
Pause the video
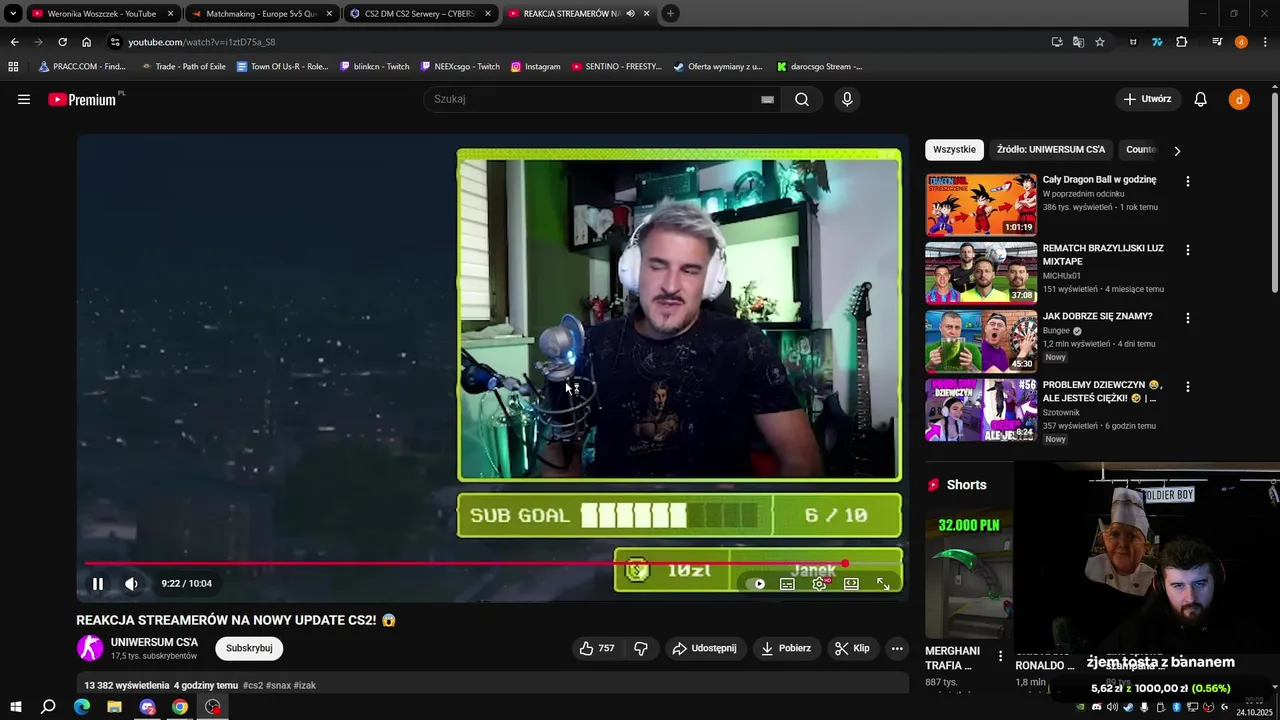pos(98,584)
